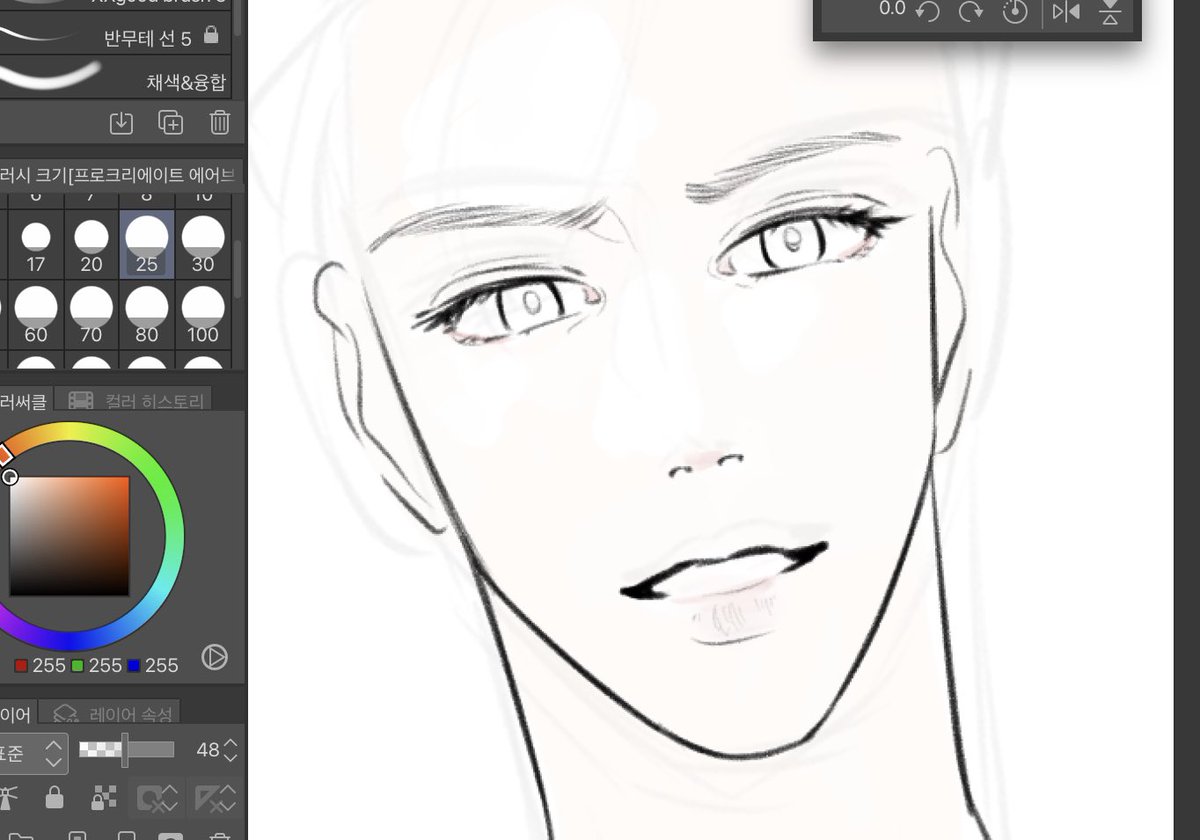Choose brush size 30
This screenshot has height=840, width=1200.
point(203,245)
